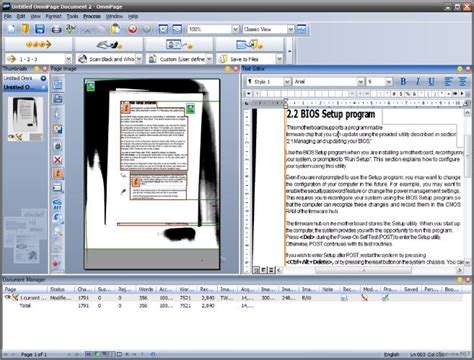
Task: Click the Start workflow arrows button
Action: coord(38,44)
